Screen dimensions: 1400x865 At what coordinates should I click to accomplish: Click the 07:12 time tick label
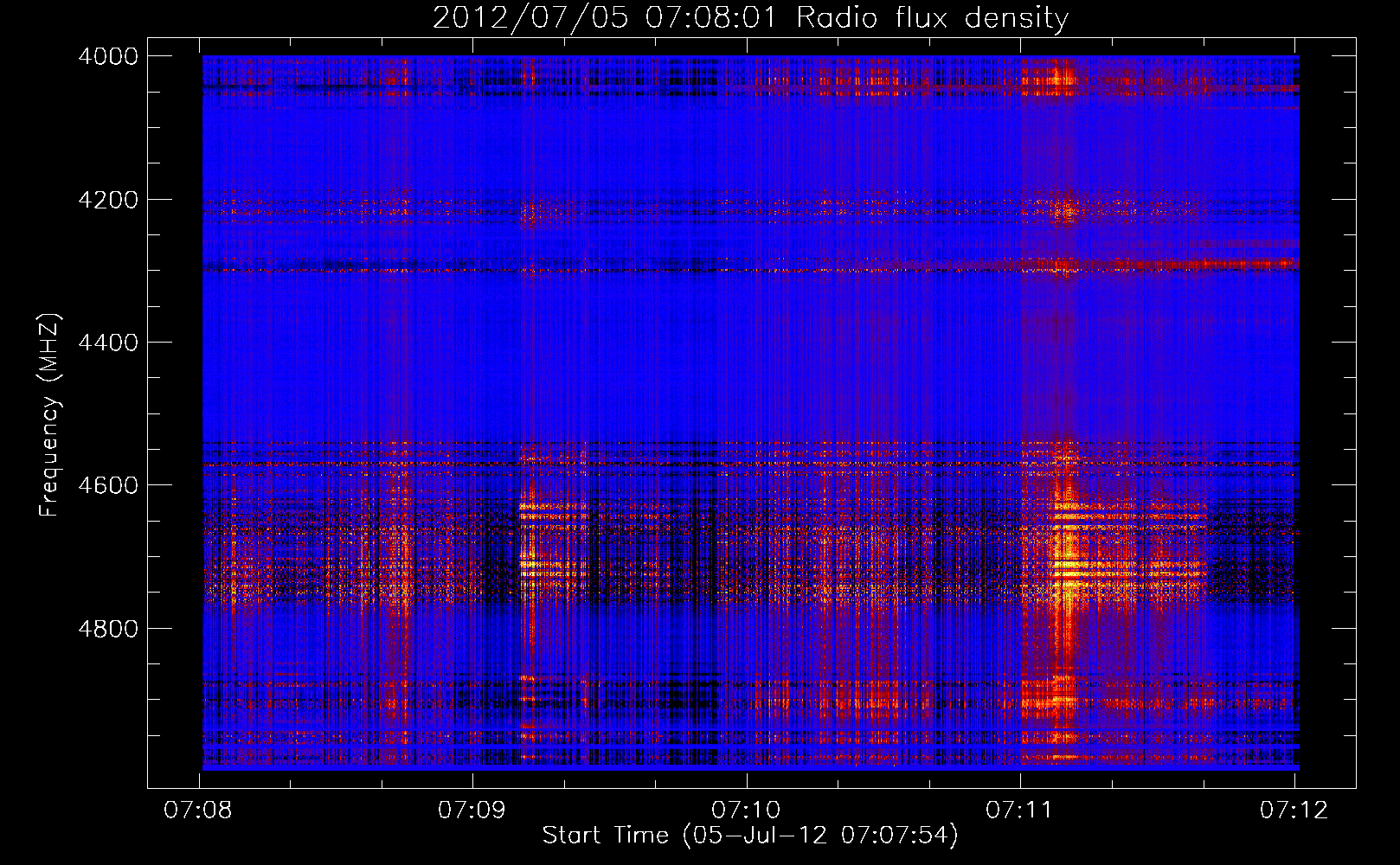coord(1294,811)
